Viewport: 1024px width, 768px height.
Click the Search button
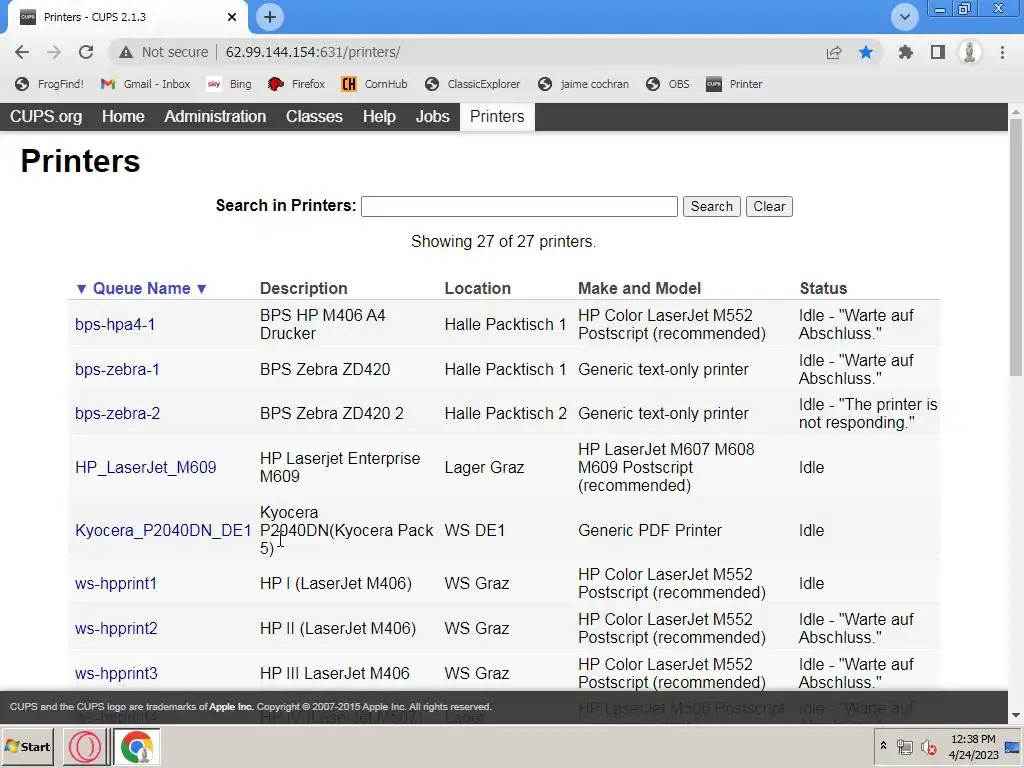click(x=711, y=206)
